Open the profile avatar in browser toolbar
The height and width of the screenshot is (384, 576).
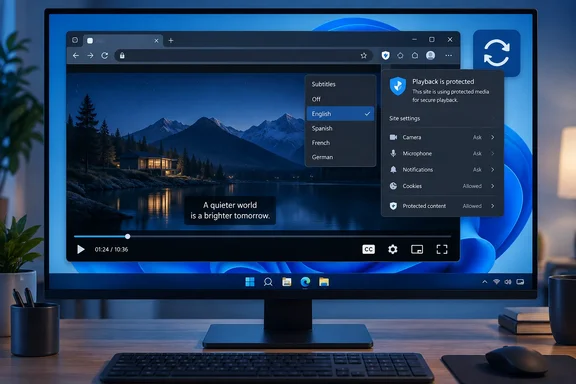pyautogui.click(x=431, y=55)
